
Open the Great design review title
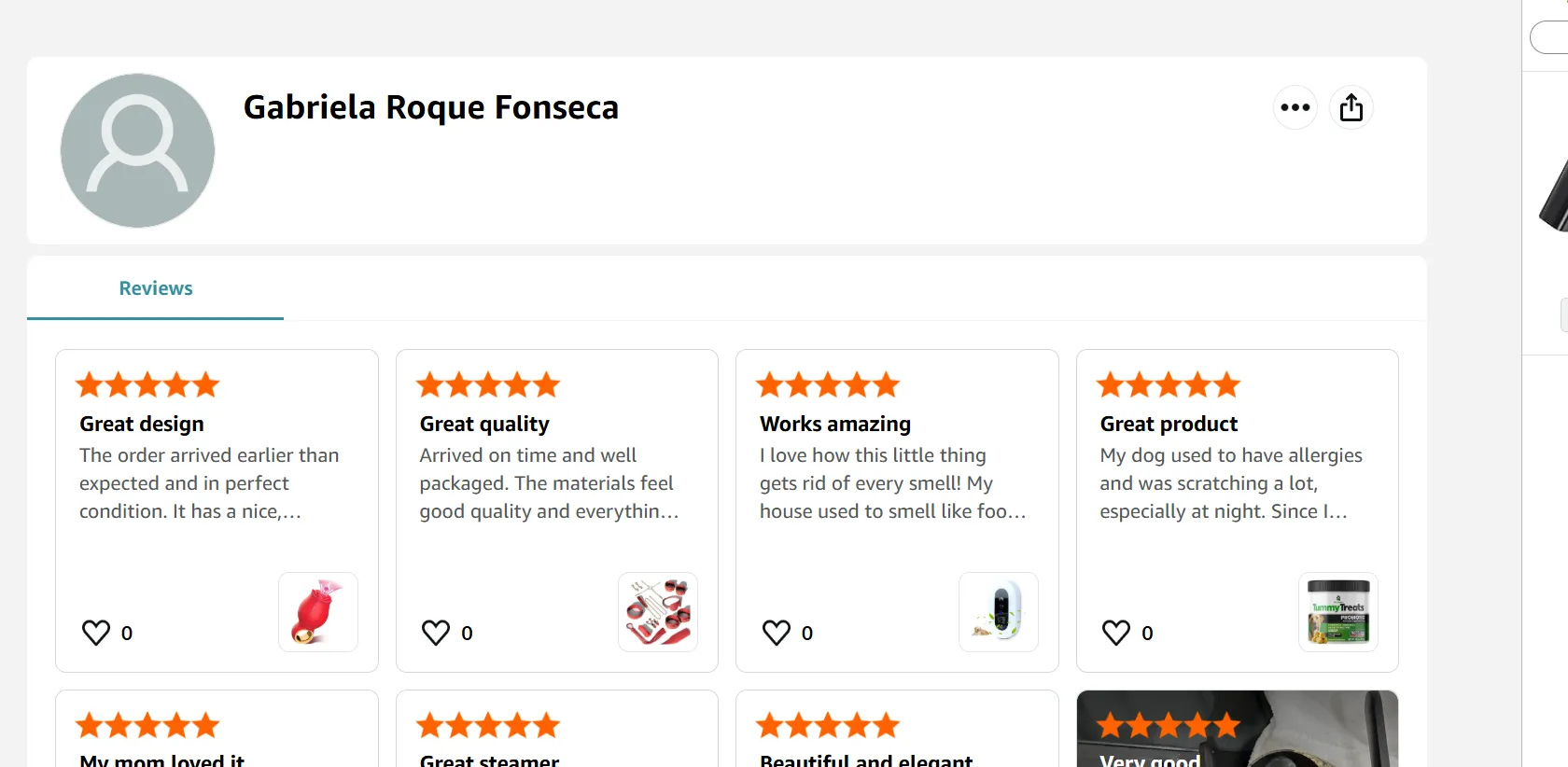point(142,424)
